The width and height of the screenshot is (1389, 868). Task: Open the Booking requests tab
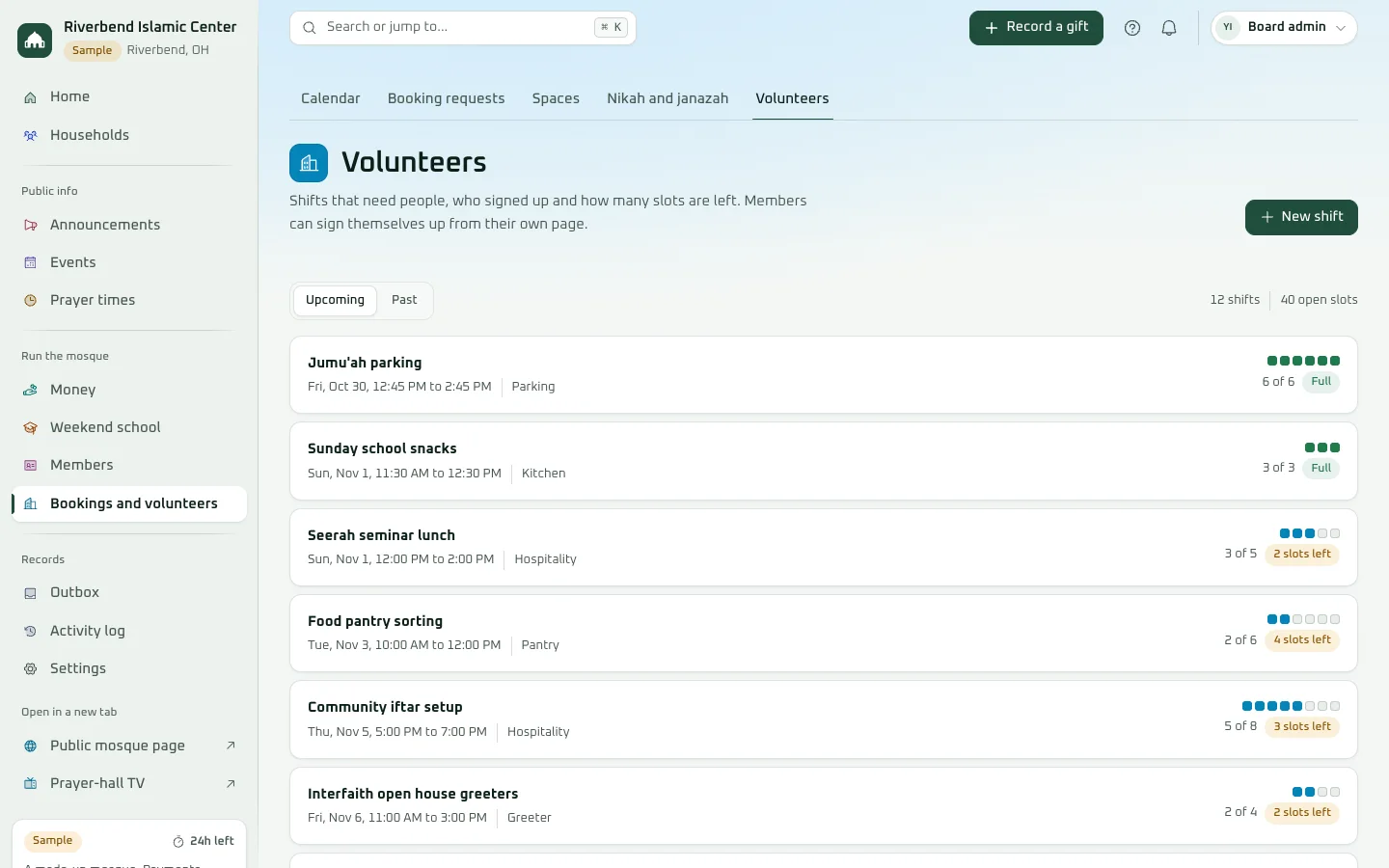coord(446,98)
